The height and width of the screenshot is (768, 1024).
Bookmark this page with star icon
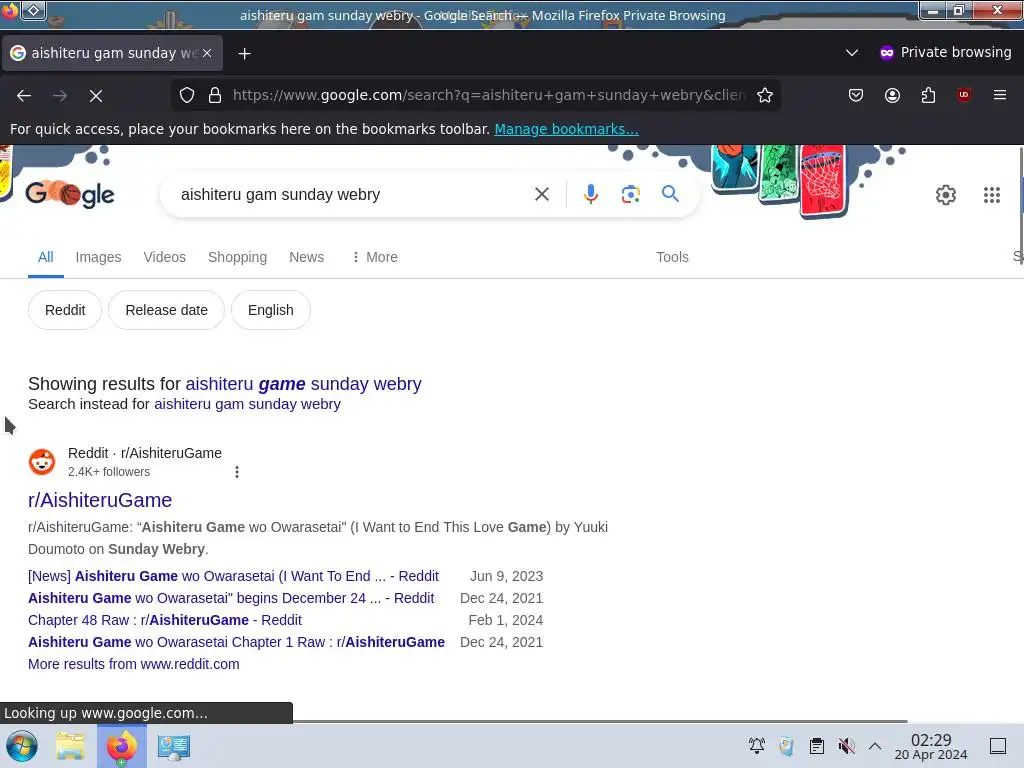765,95
